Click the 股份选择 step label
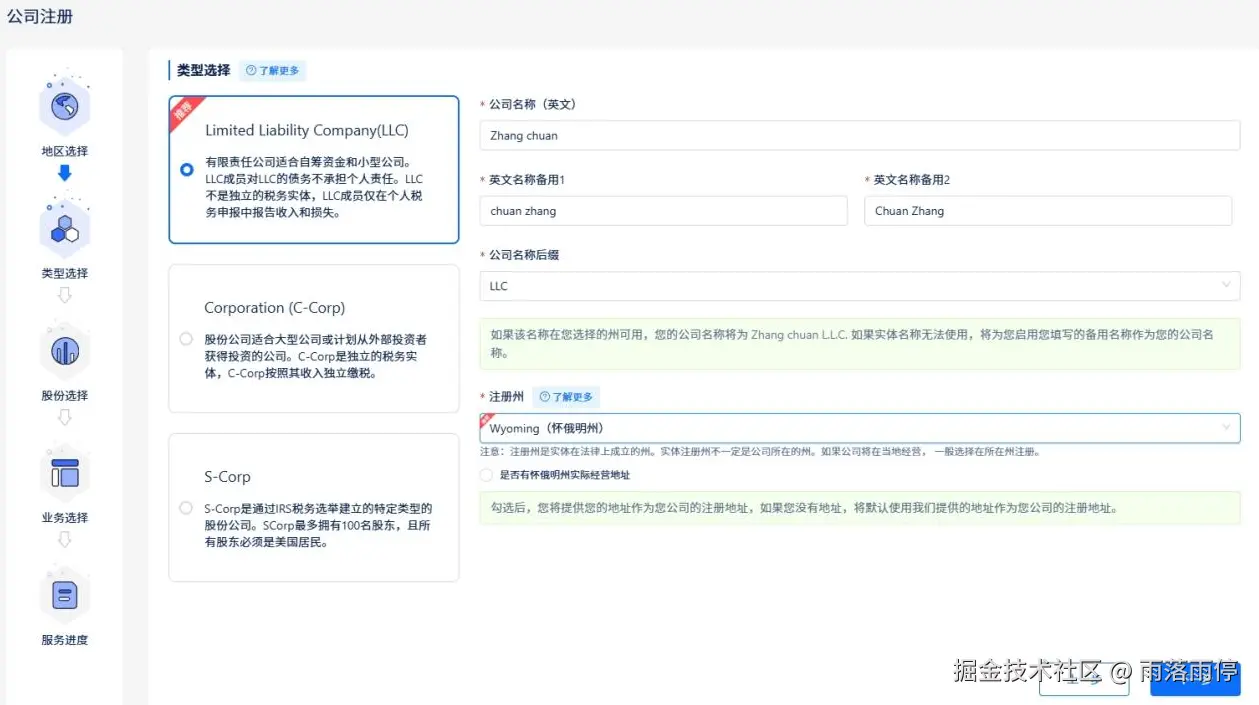Screen dimensions: 1259x705 [65, 395]
